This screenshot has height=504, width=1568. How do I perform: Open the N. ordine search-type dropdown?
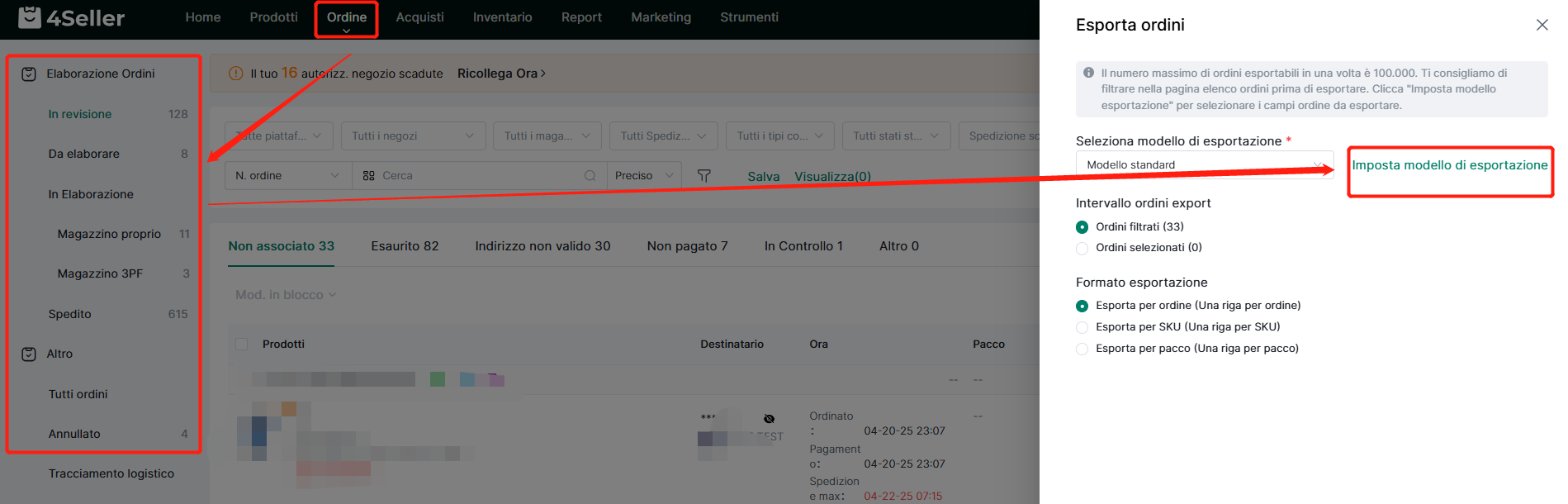[x=287, y=176]
